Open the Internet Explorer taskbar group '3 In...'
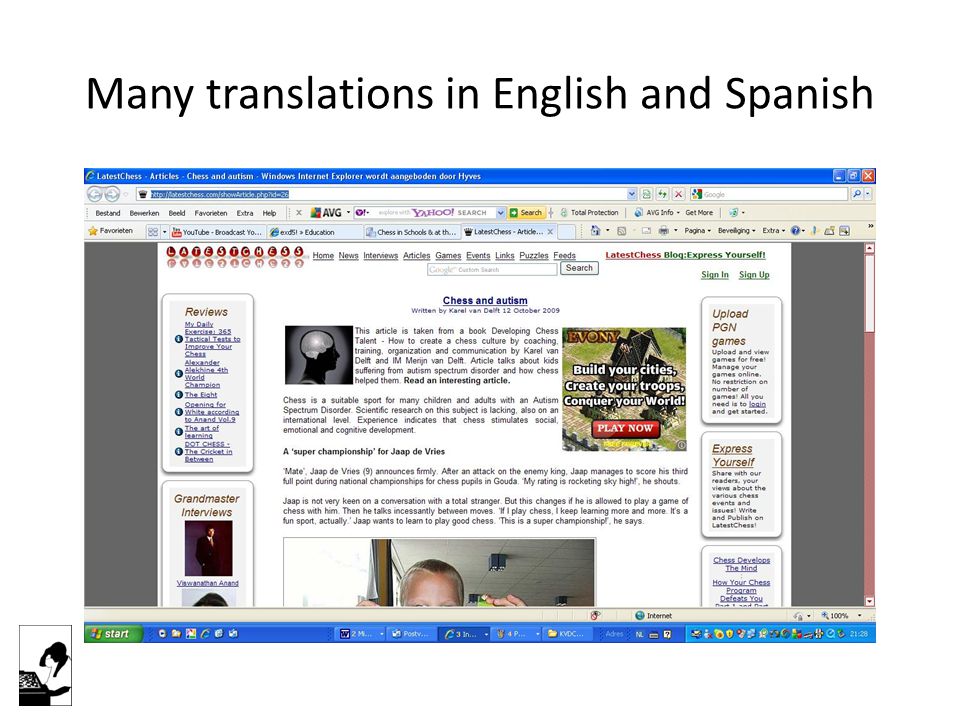 coord(466,634)
